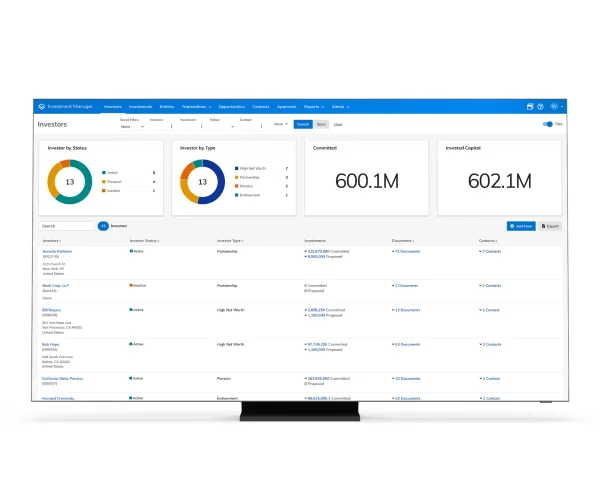The height and width of the screenshot is (496, 600).
Task: Open the Follow filter dropdown
Action: coord(222,127)
